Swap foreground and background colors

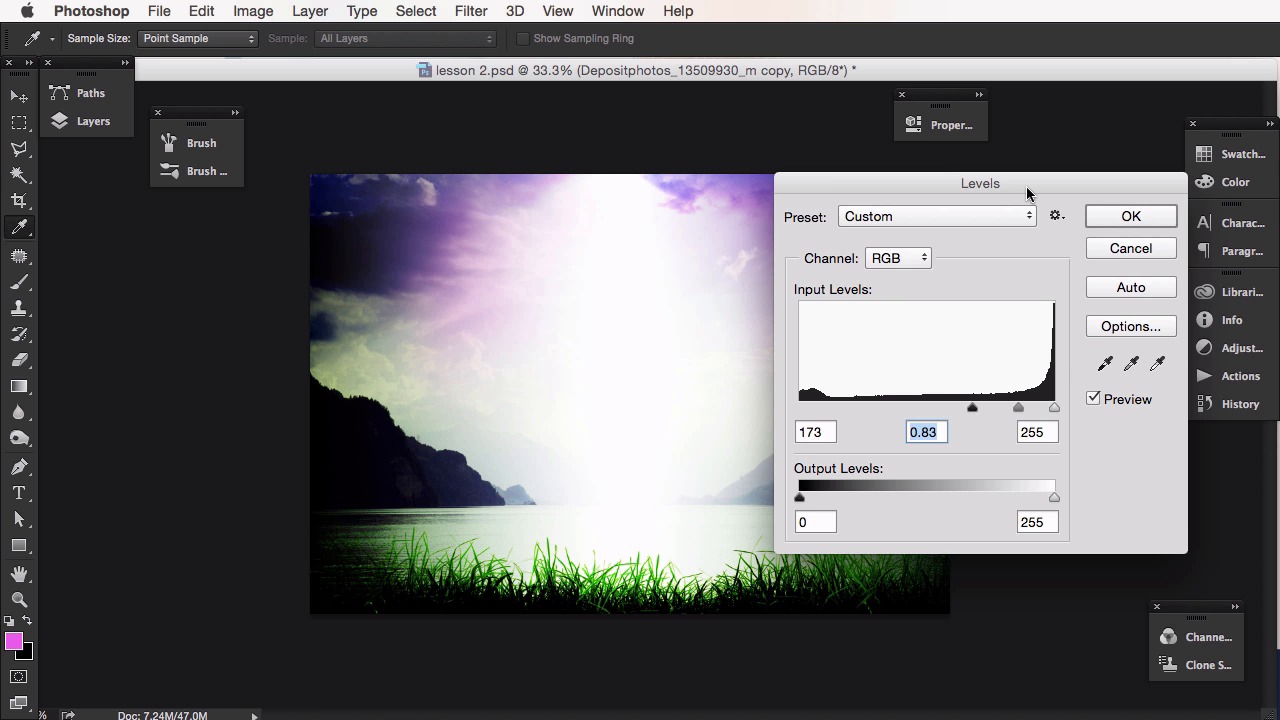(27, 621)
